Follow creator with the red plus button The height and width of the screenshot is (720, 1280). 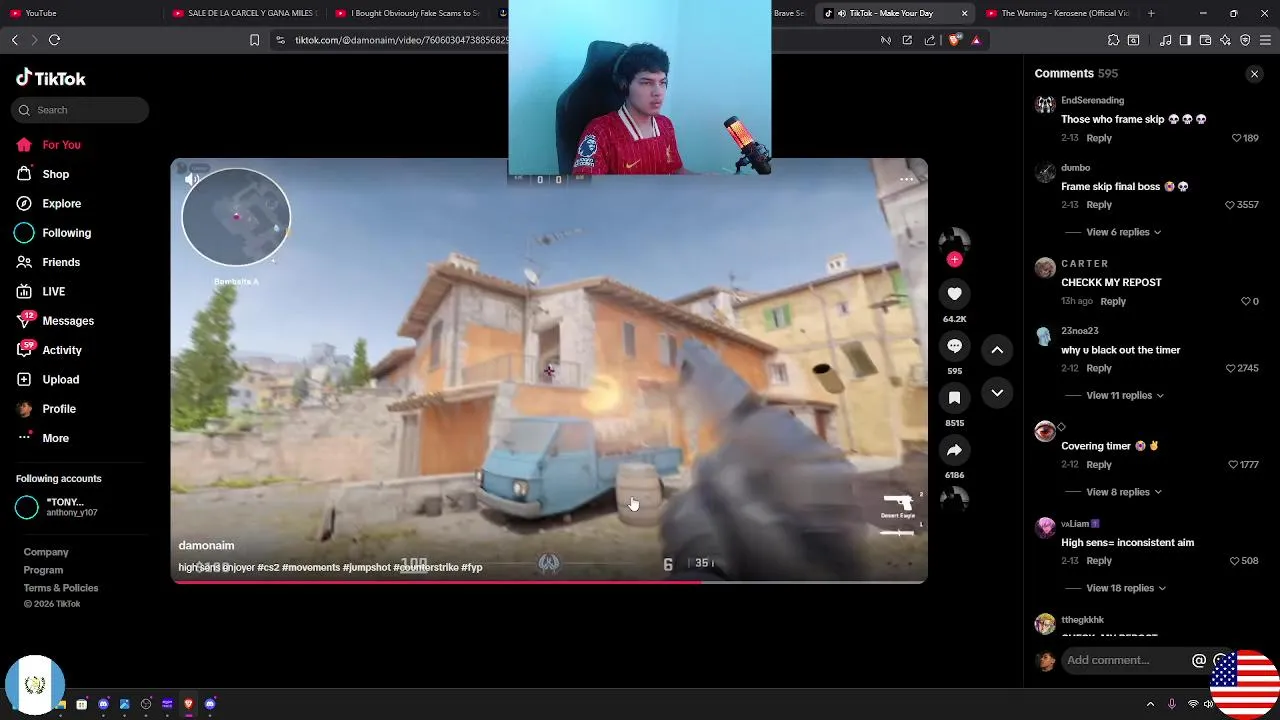coord(954,260)
